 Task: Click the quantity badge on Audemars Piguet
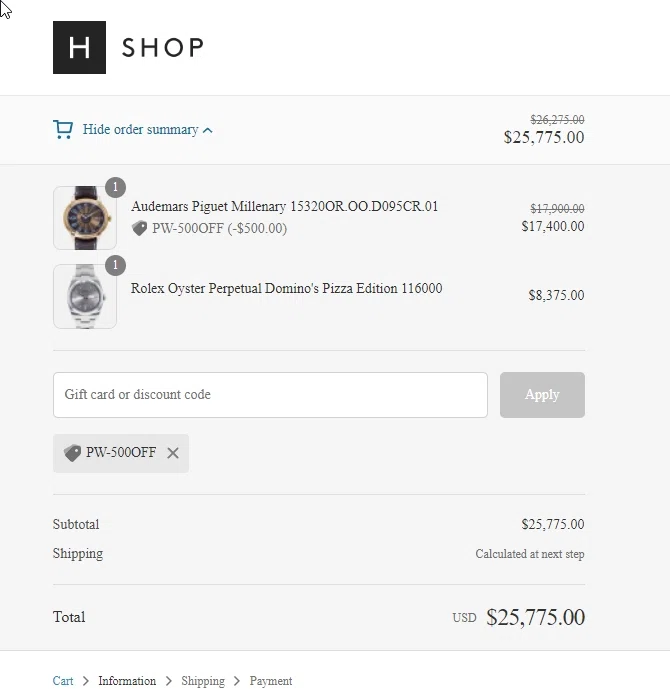(116, 188)
